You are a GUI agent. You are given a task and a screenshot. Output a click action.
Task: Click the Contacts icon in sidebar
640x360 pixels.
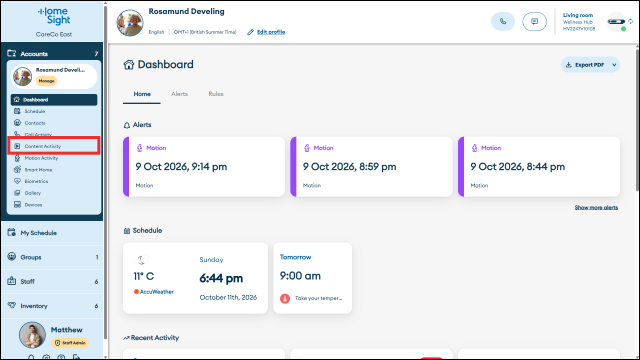pos(17,122)
